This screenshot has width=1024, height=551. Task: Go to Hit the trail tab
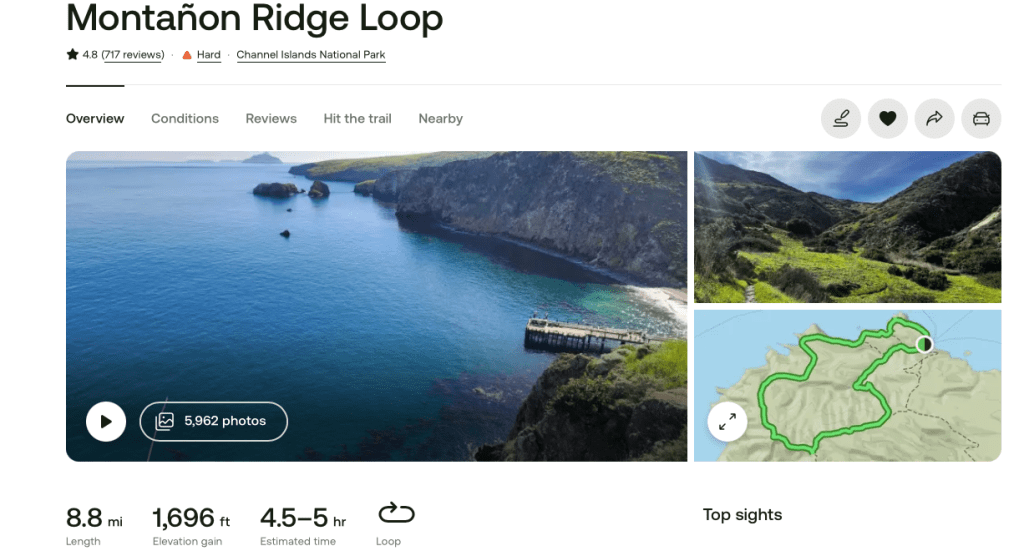[x=357, y=118]
